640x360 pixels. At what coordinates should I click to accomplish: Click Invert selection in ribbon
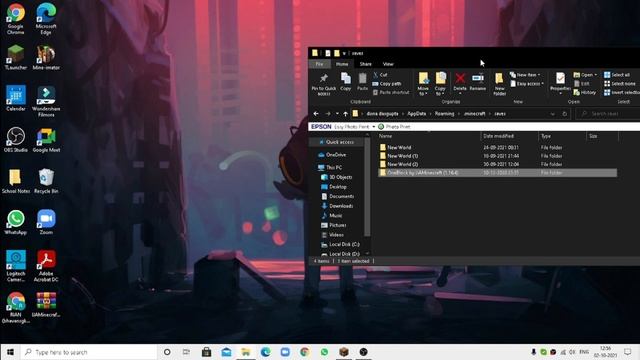622,93
